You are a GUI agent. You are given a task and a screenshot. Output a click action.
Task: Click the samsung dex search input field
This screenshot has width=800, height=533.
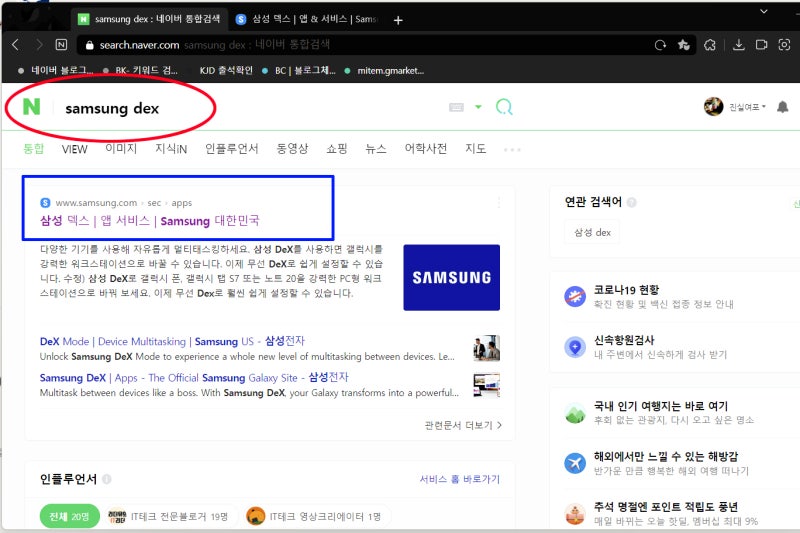250,108
